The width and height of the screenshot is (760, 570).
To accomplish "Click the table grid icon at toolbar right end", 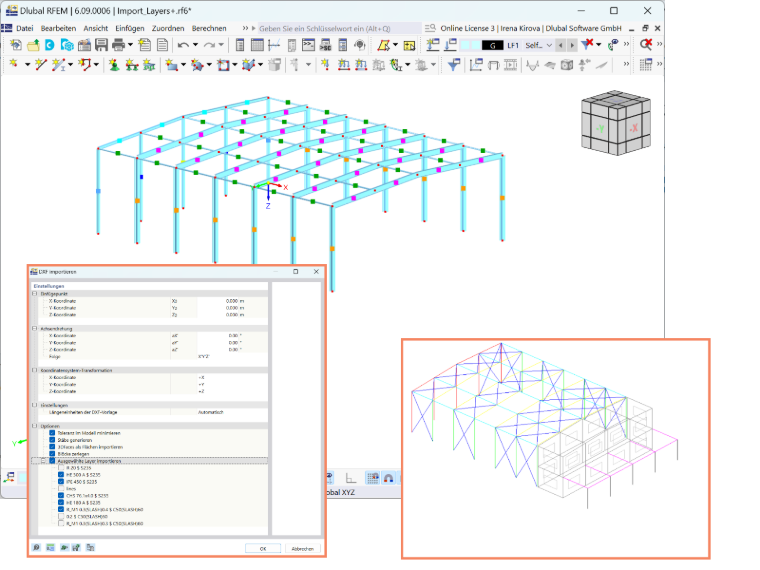I will point(646,64).
